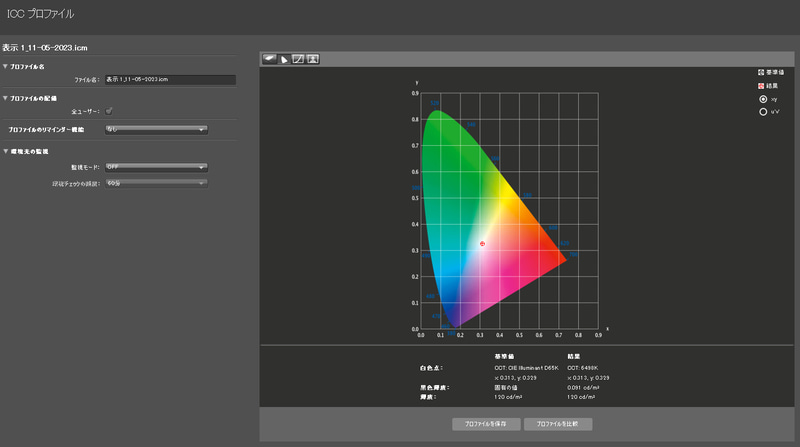Toggle the 全ユーザー checkbox
The height and width of the screenshot is (447, 800).
(109, 111)
